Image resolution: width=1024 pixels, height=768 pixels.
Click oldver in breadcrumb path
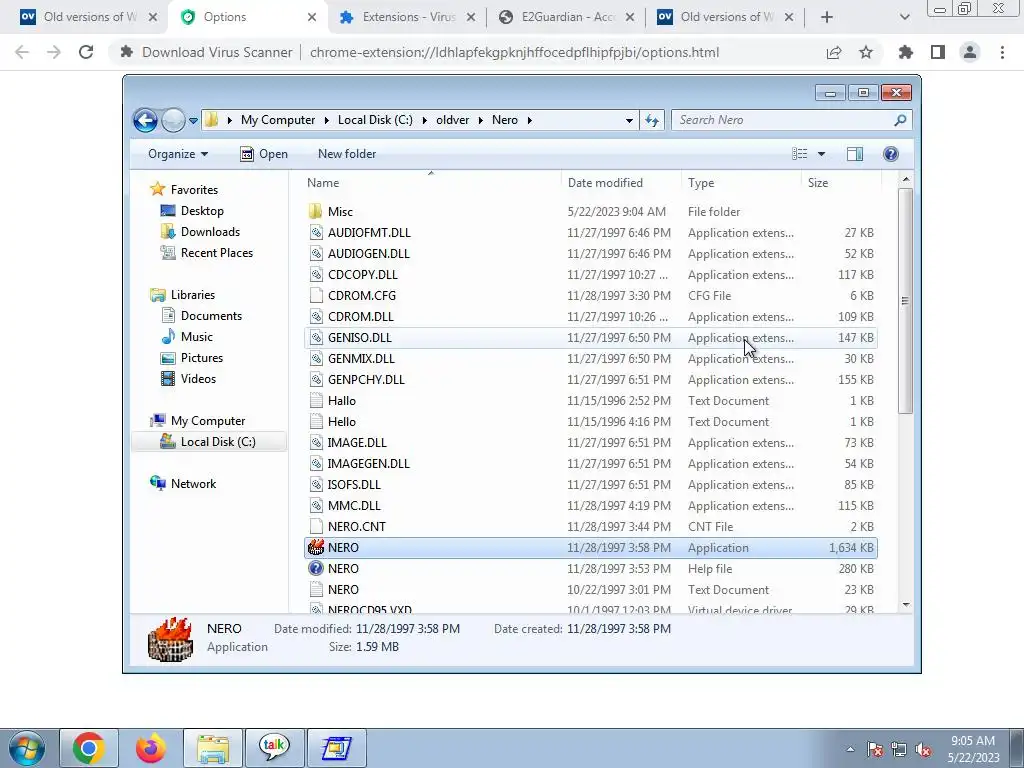coord(453,120)
